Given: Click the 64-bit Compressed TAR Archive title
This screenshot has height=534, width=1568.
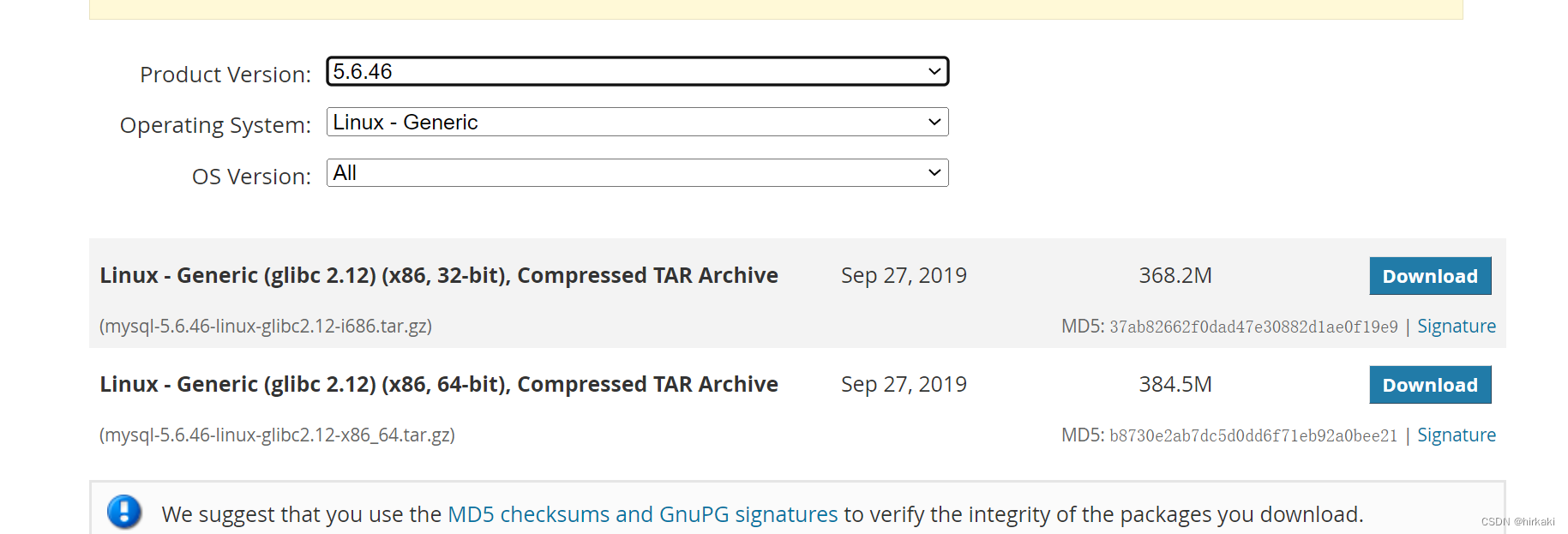Looking at the screenshot, I should pos(439,384).
